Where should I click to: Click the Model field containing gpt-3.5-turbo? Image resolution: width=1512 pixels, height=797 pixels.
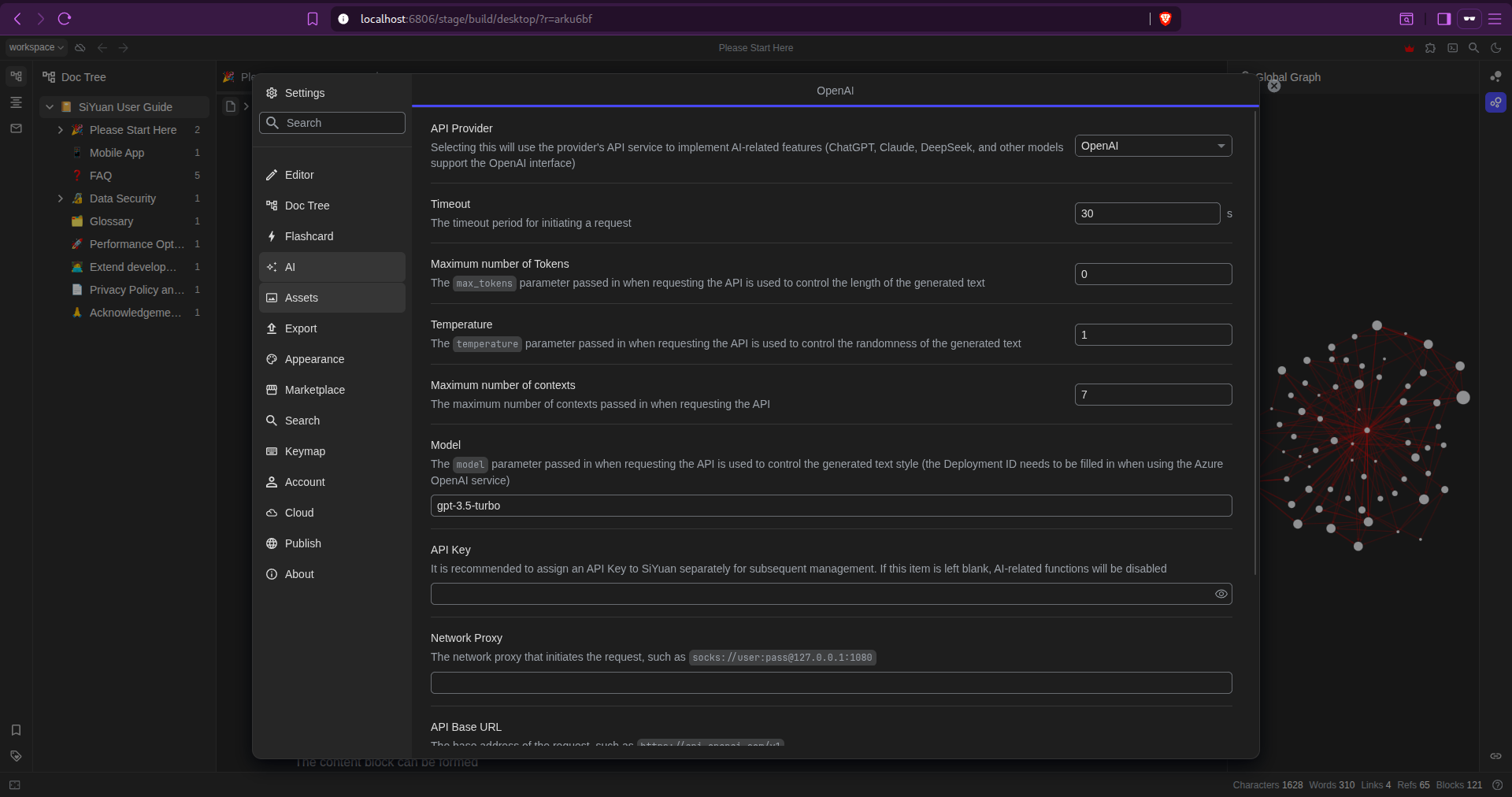click(x=831, y=506)
